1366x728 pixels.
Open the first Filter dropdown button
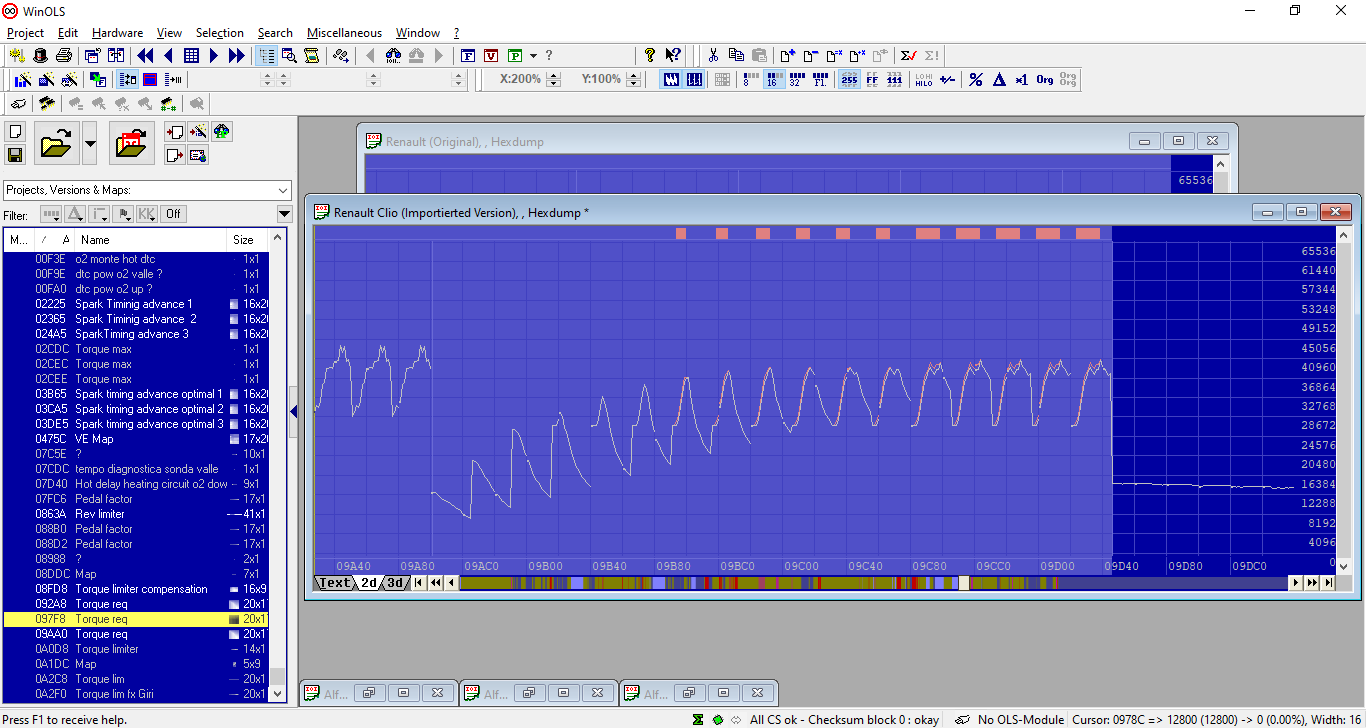[x=50, y=214]
